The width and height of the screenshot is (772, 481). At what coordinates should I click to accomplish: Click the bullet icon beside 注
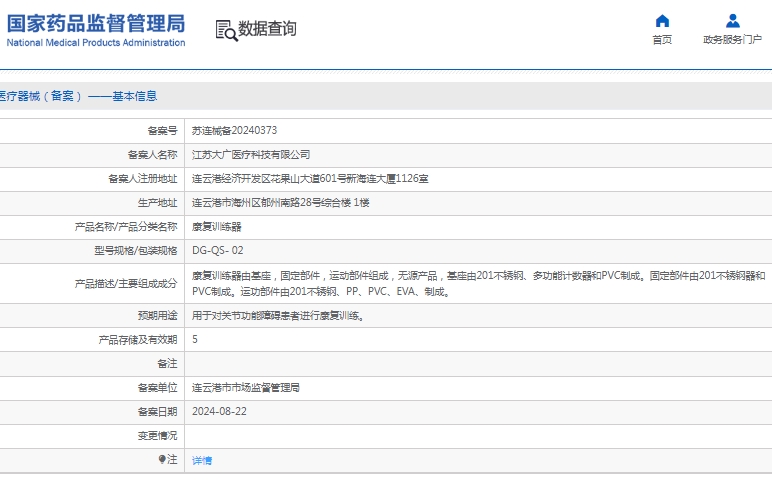162,459
